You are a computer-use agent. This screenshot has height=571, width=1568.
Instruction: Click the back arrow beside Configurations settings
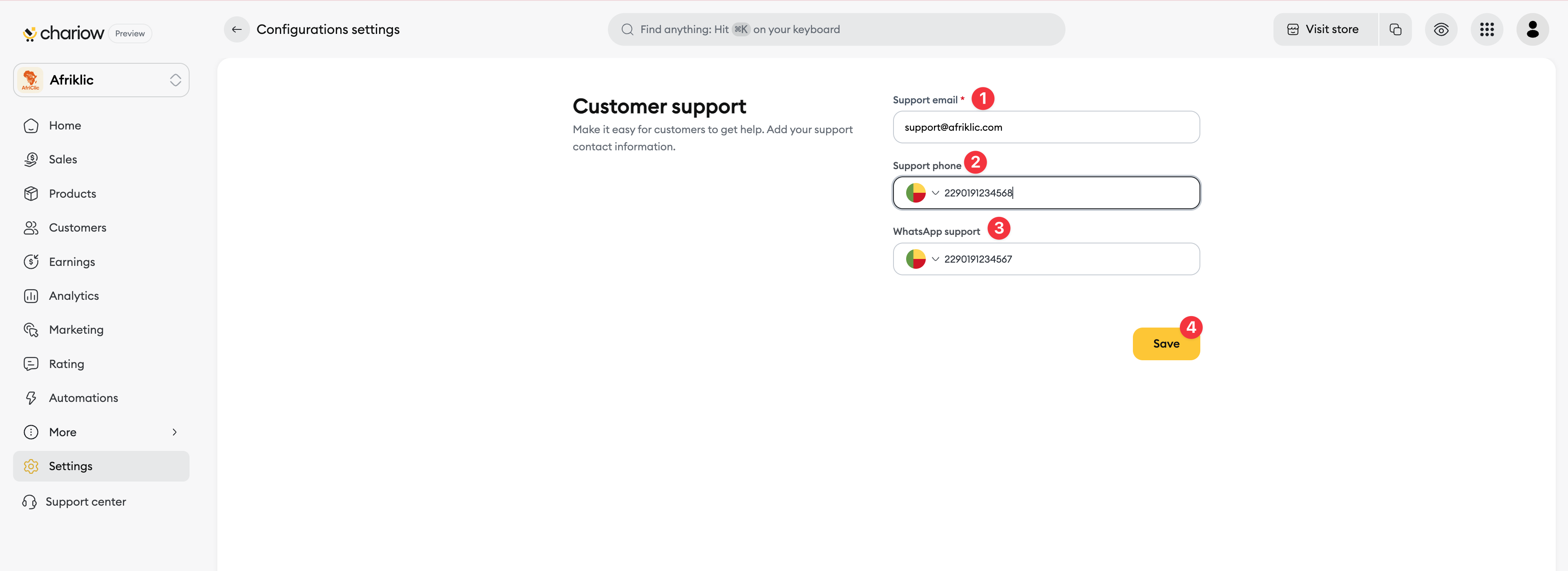(237, 29)
